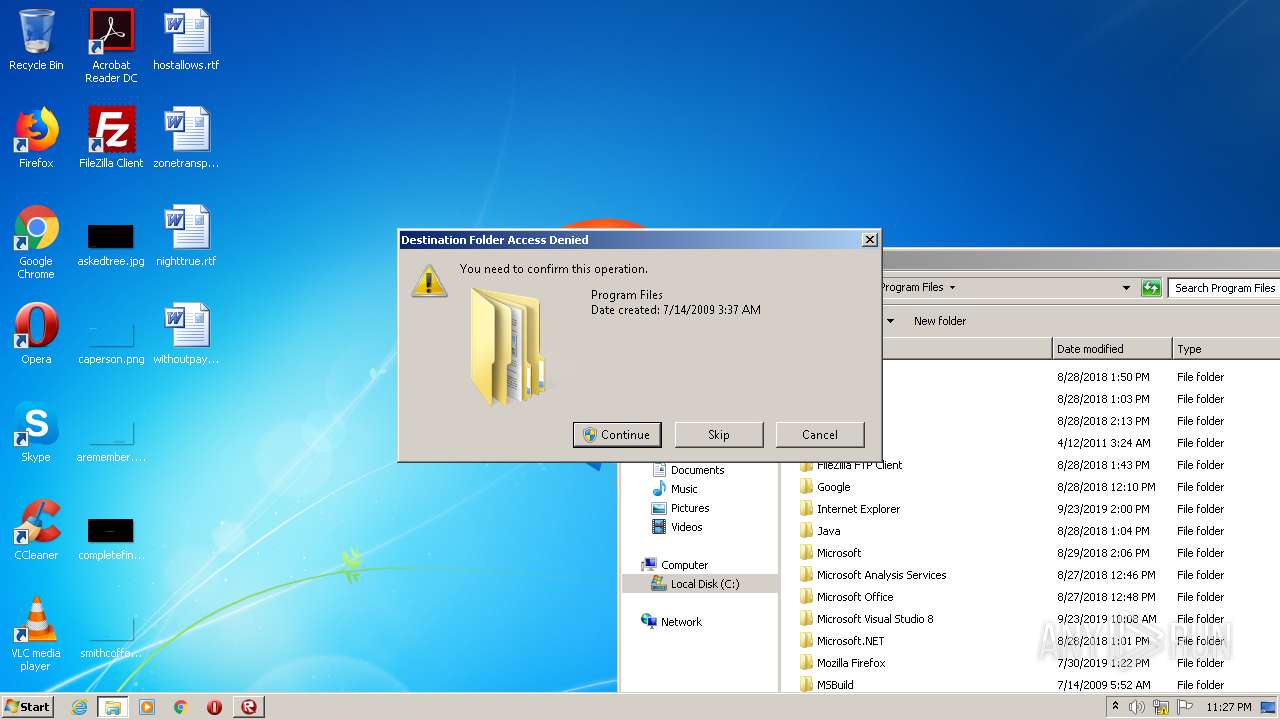Launch Skype desktop shortcut

pyautogui.click(x=36, y=433)
